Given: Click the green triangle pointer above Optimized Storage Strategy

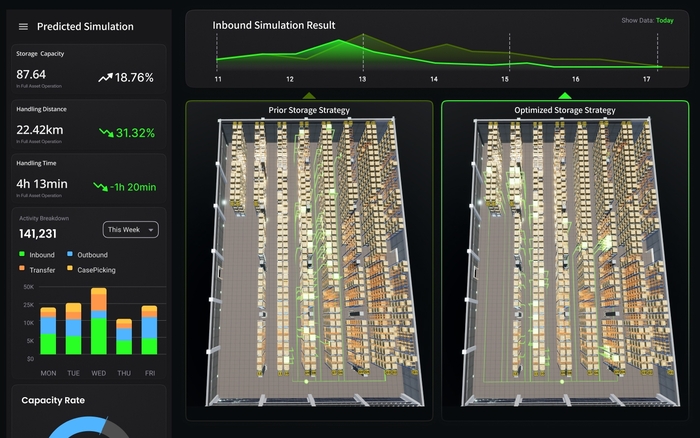Looking at the screenshot, I should click(x=565, y=96).
